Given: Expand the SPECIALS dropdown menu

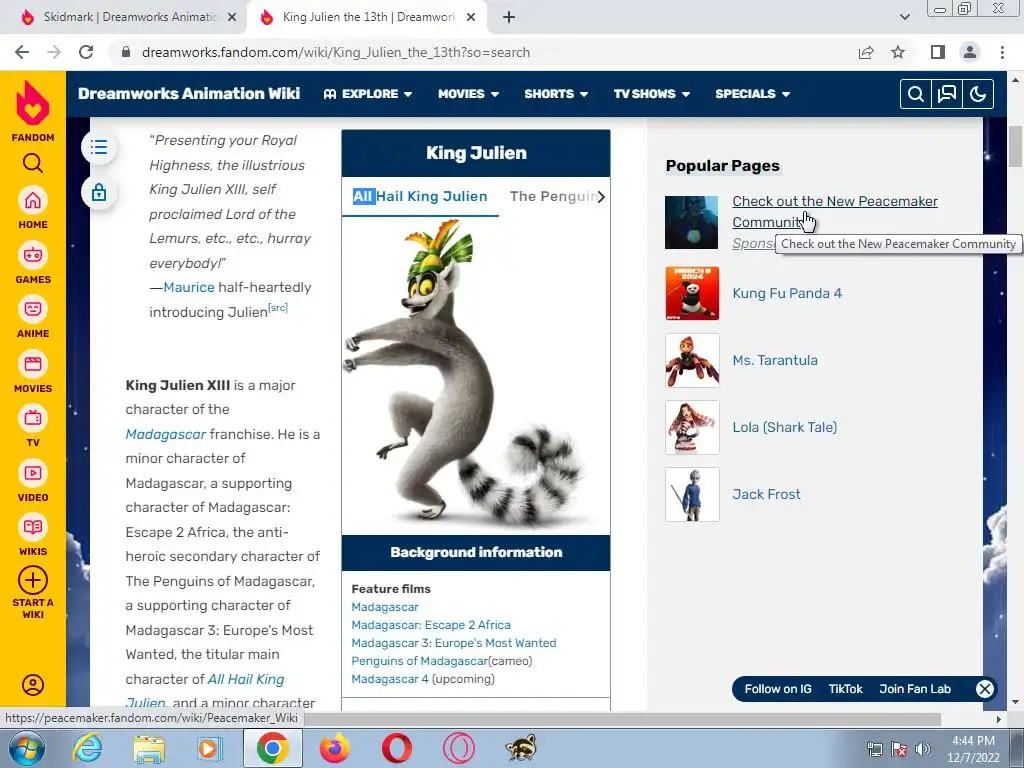Looking at the screenshot, I should coord(752,94).
